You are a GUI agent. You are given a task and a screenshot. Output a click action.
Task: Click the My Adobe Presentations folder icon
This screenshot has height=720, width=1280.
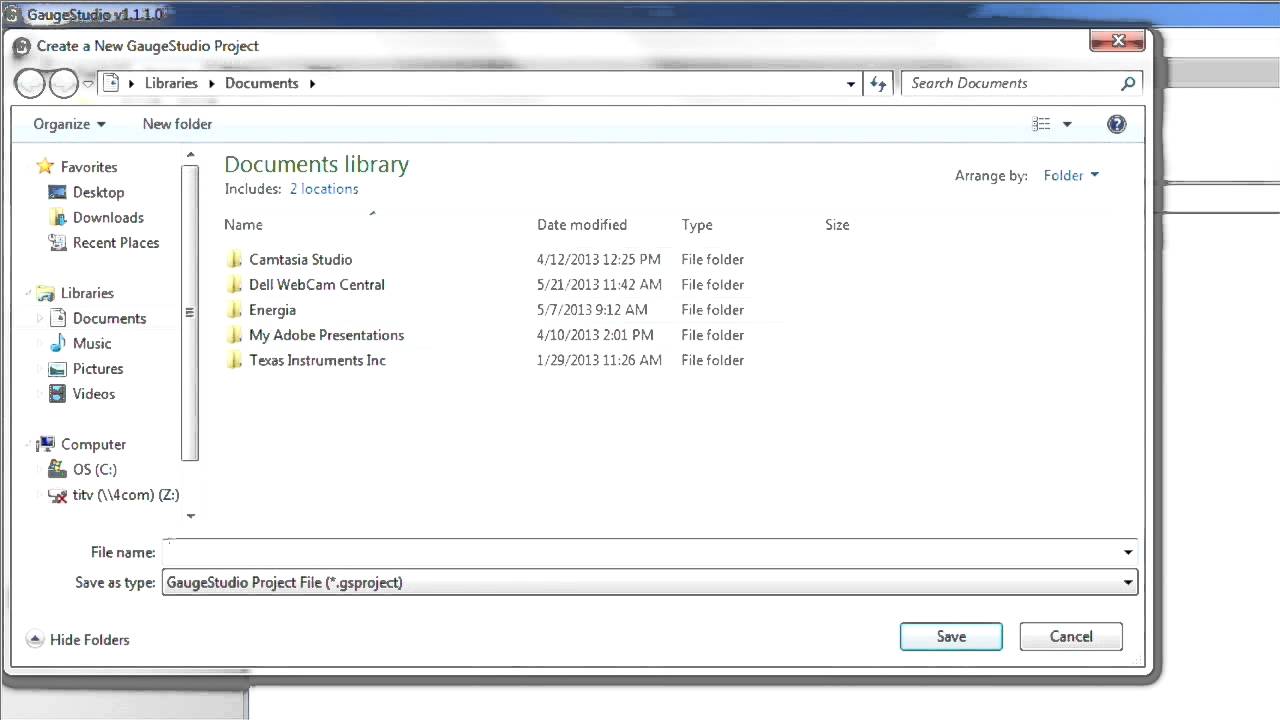pos(234,335)
